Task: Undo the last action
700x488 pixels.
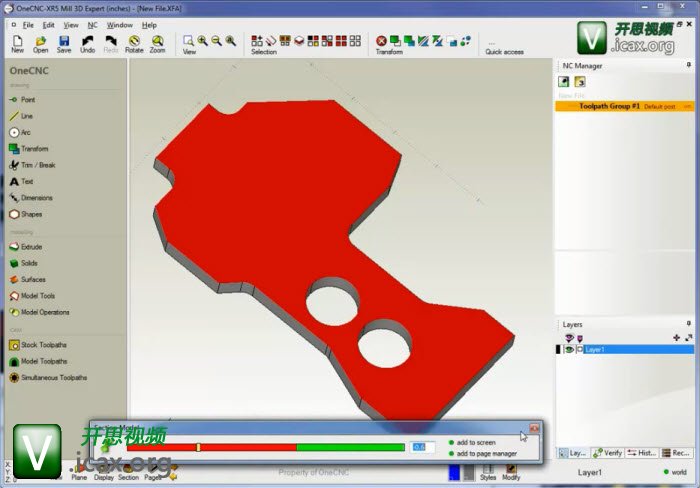Action: (88, 44)
